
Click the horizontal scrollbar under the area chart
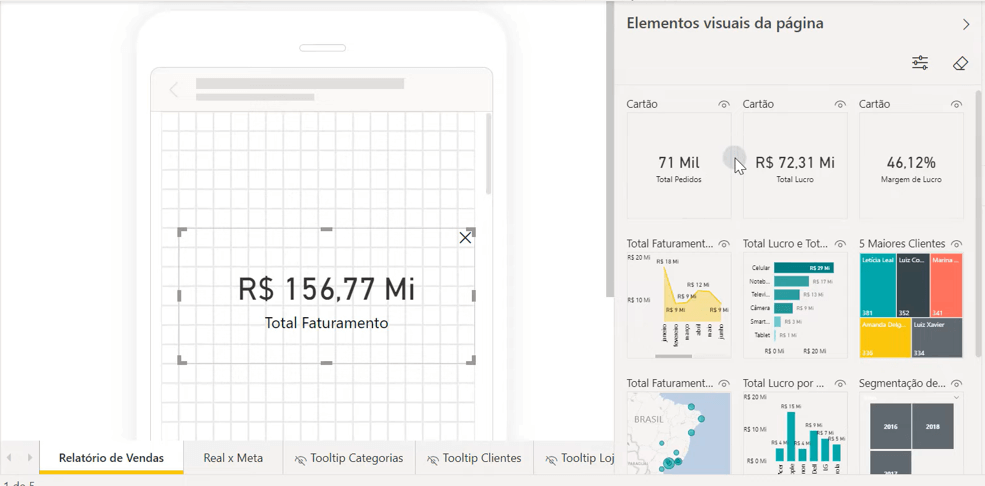[673, 356]
